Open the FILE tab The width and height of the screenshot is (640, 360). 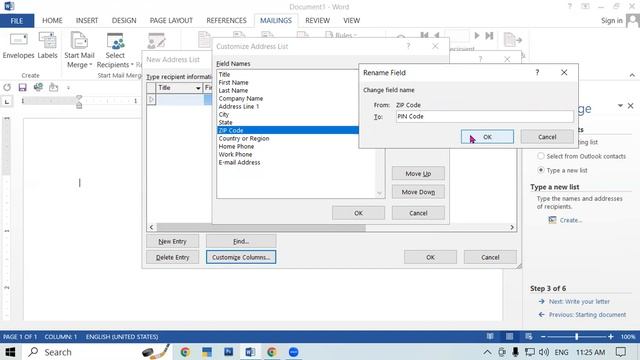click(x=17, y=20)
